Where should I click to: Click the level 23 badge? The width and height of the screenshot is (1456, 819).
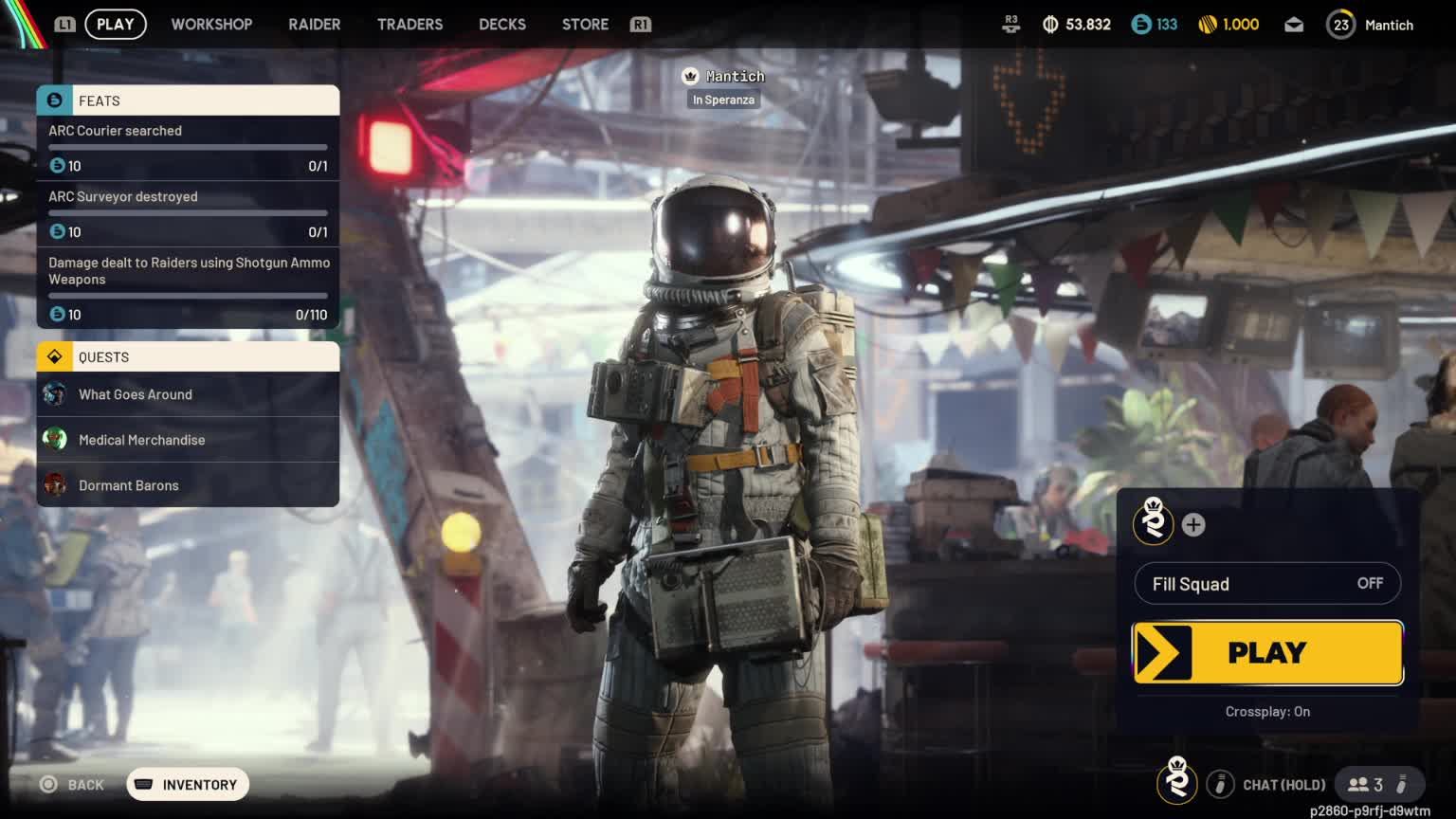(x=1341, y=26)
